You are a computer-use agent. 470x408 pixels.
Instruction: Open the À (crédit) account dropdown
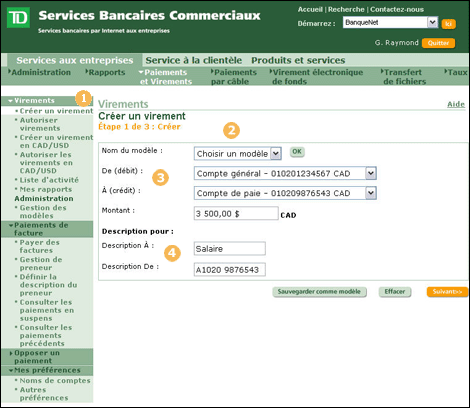coord(285,193)
